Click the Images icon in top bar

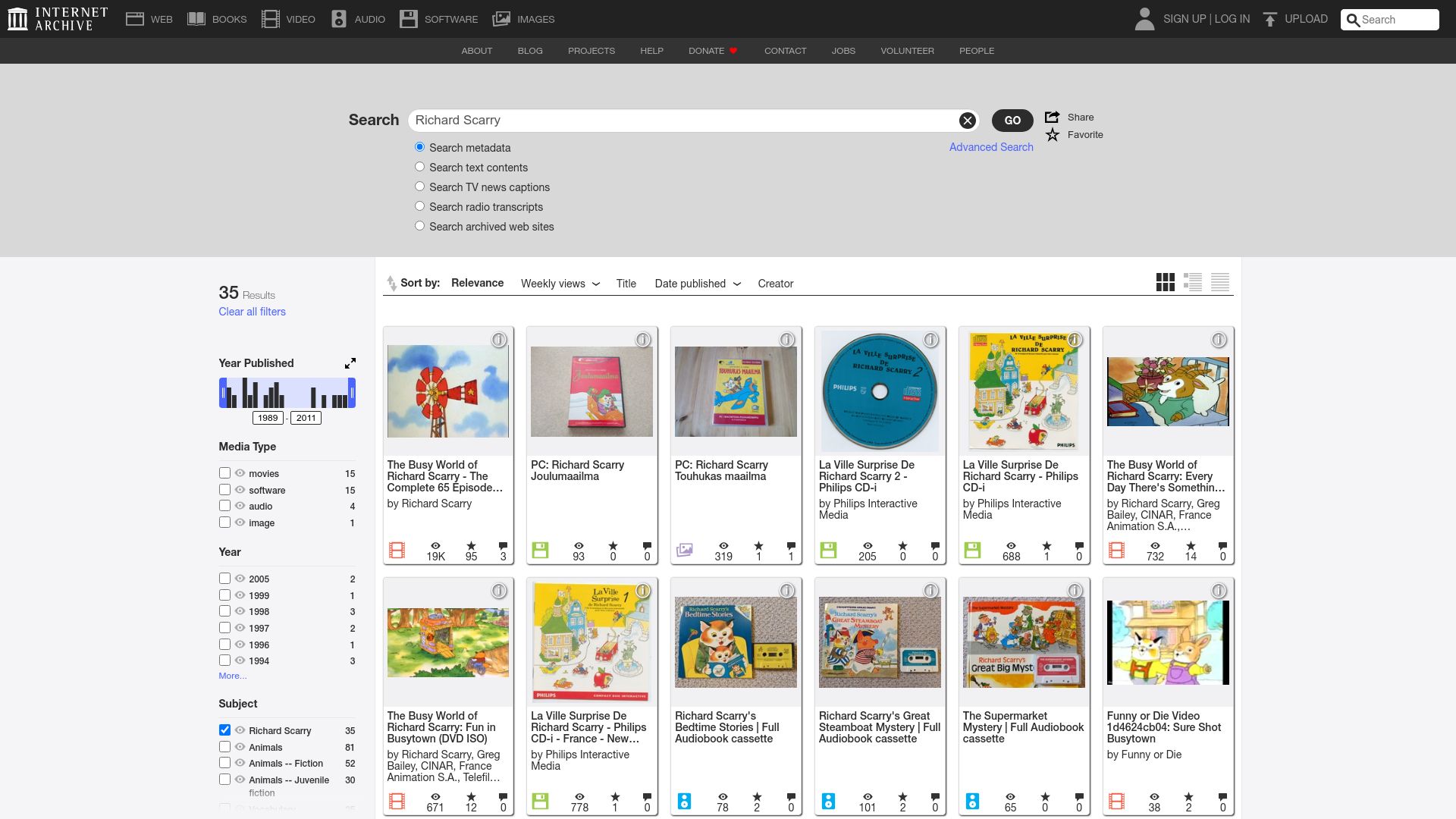tap(501, 19)
